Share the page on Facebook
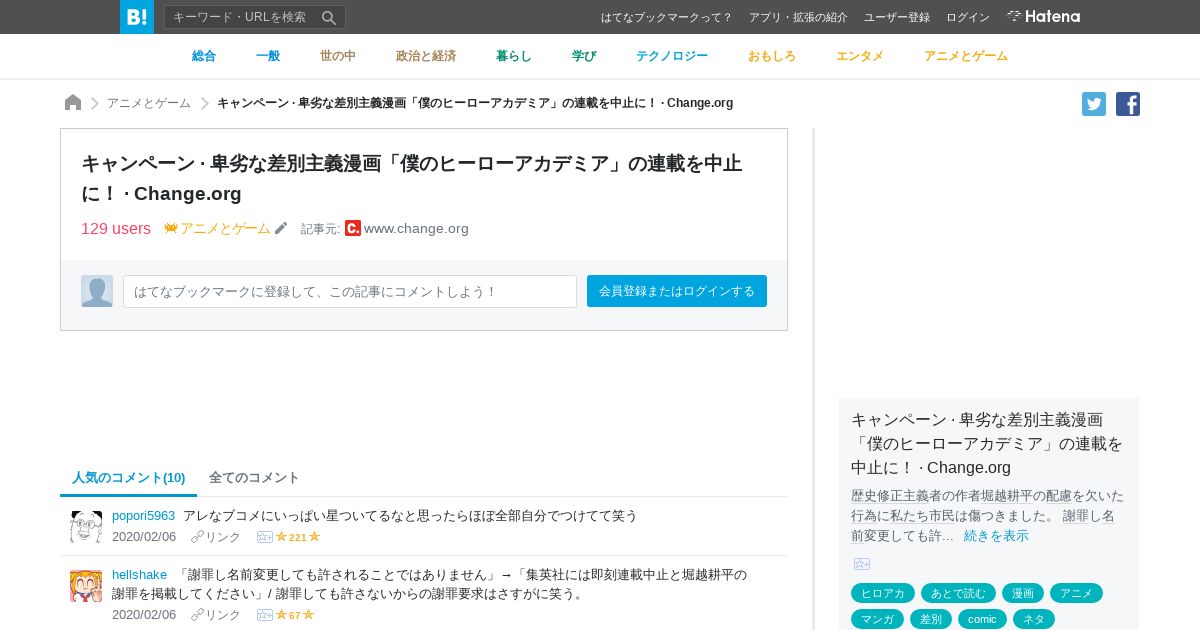The height and width of the screenshot is (630, 1200). [x=1128, y=104]
